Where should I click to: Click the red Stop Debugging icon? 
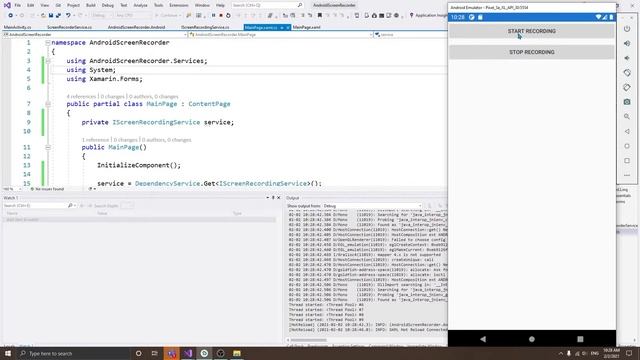click(x=221, y=16)
